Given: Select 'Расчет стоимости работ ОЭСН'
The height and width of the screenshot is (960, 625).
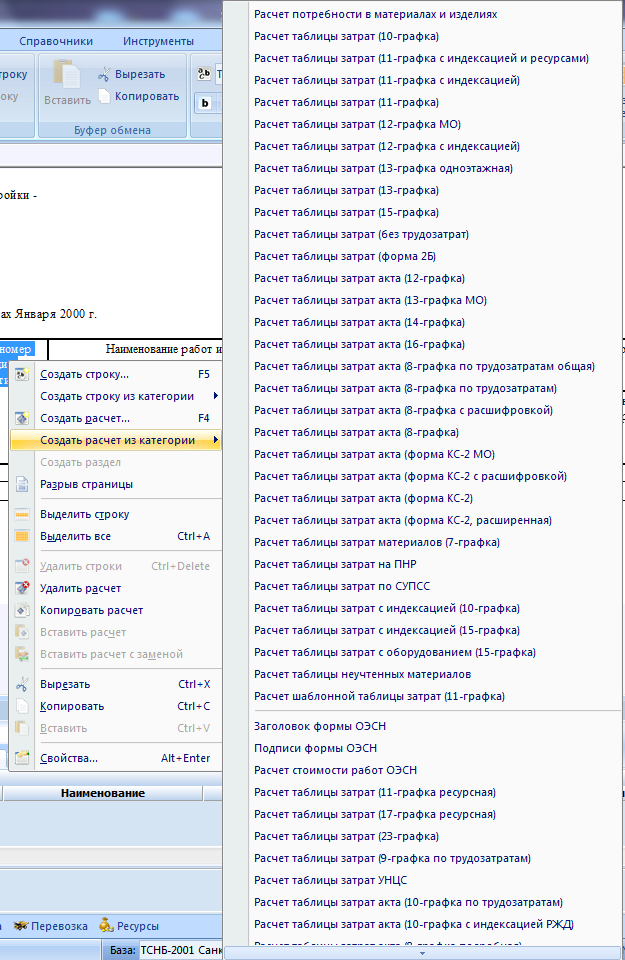Looking at the screenshot, I should tap(335, 771).
